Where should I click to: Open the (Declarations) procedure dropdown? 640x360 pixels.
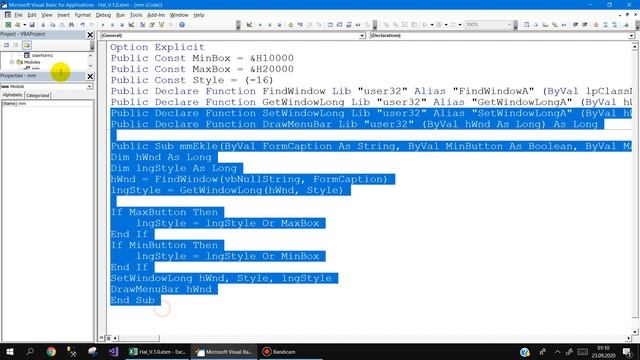pos(631,36)
